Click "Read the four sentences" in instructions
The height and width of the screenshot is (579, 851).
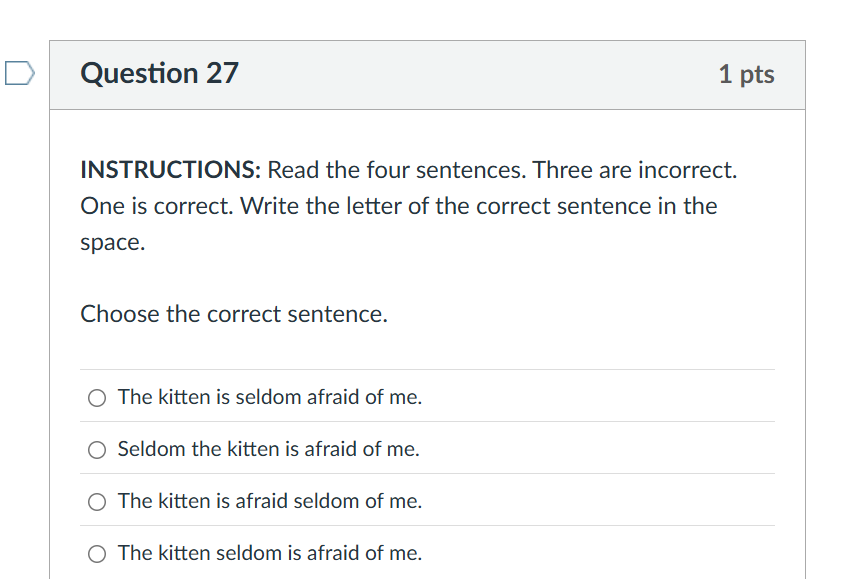396,170
